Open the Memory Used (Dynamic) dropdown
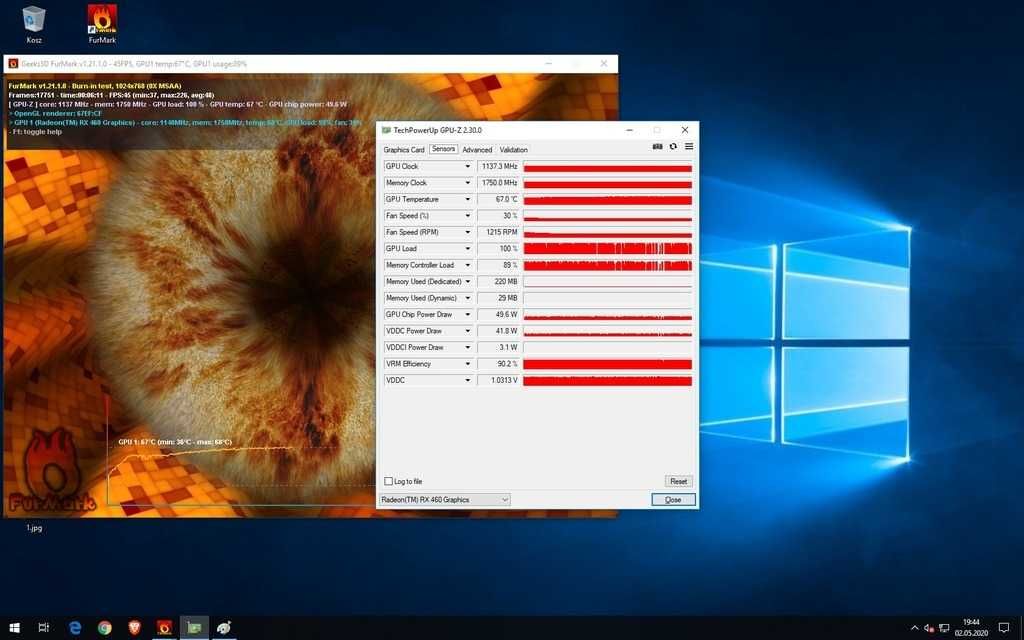Image resolution: width=1024 pixels, height=640 pixels. 468,298
